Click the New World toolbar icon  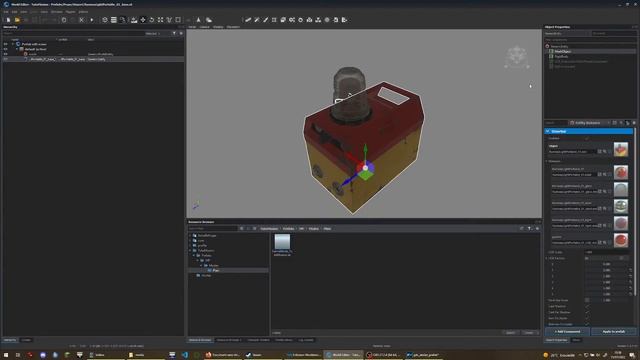pyautogui.click(x=8, y=20)
